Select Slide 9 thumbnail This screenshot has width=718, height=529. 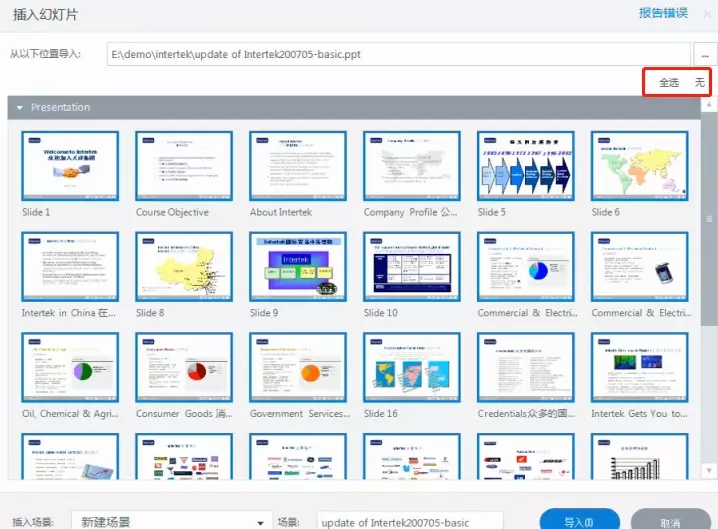click(298, 267)
